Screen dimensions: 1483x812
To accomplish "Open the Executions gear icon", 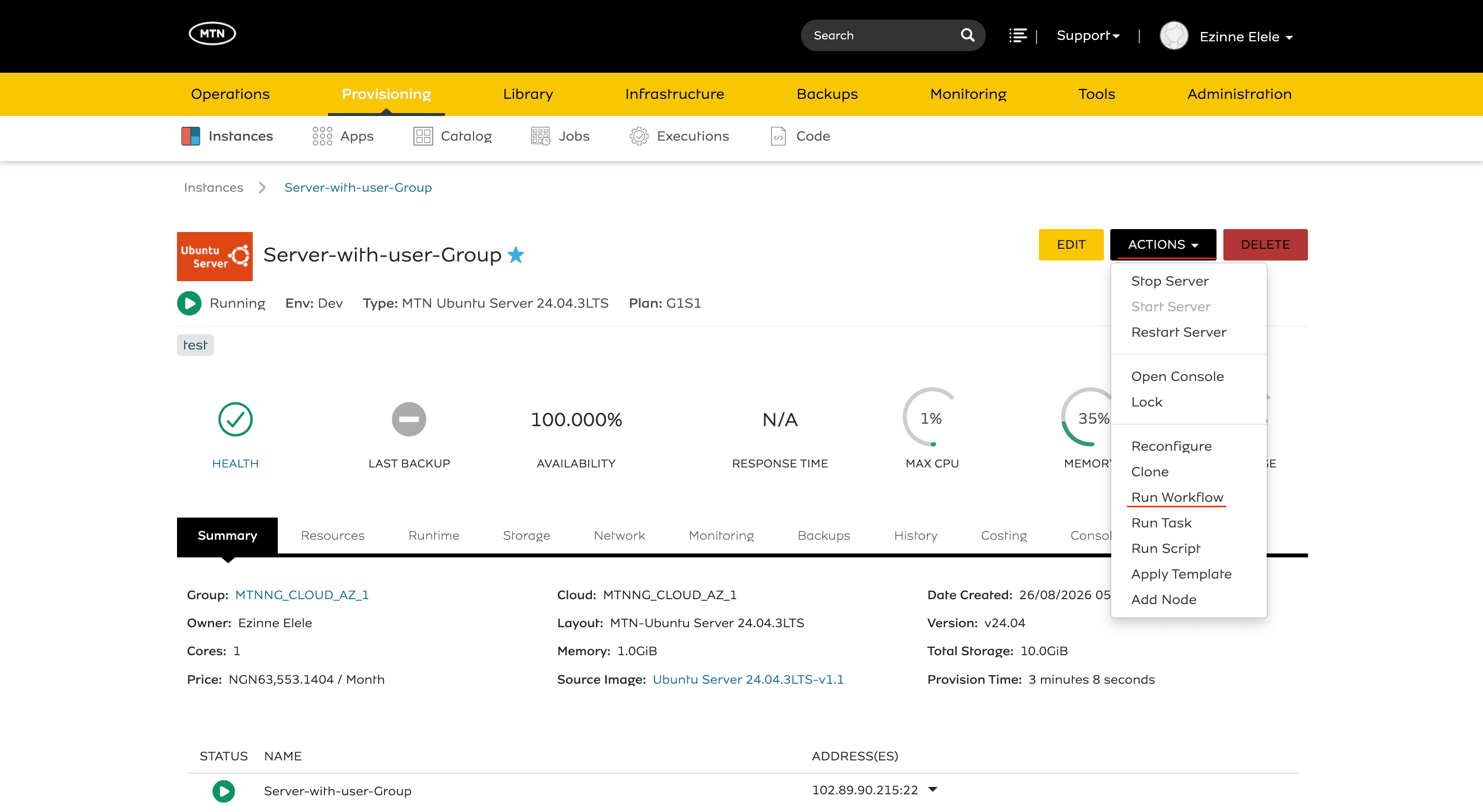I will [639, 136].
